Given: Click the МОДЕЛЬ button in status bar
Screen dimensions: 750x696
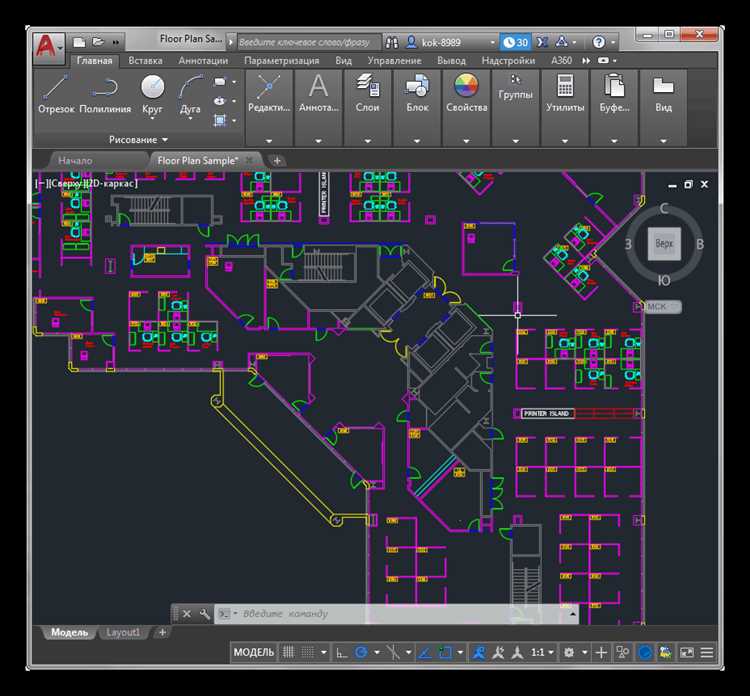Looking at the screenshot, I should point(254,653).
